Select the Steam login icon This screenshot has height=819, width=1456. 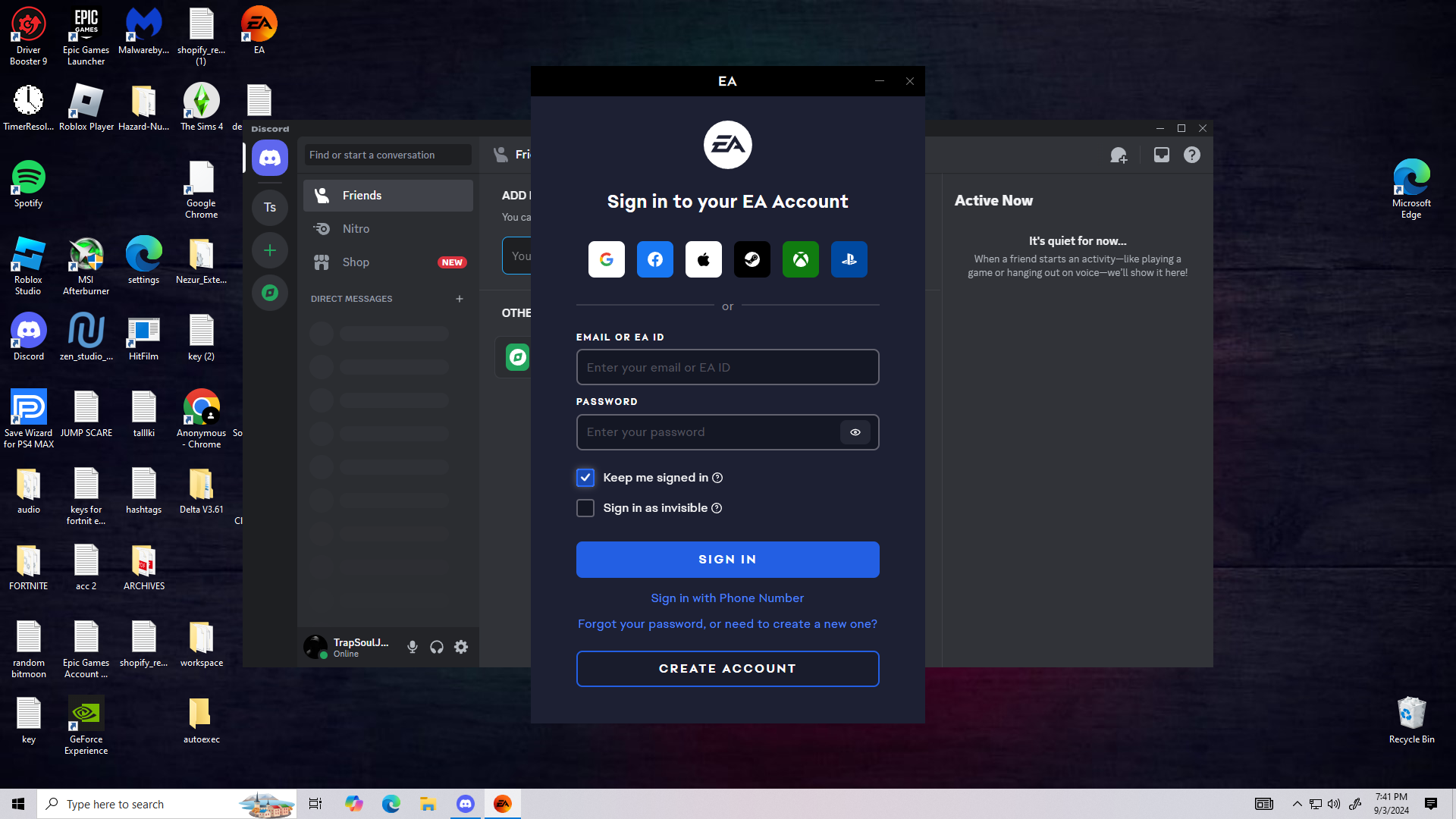752,259
